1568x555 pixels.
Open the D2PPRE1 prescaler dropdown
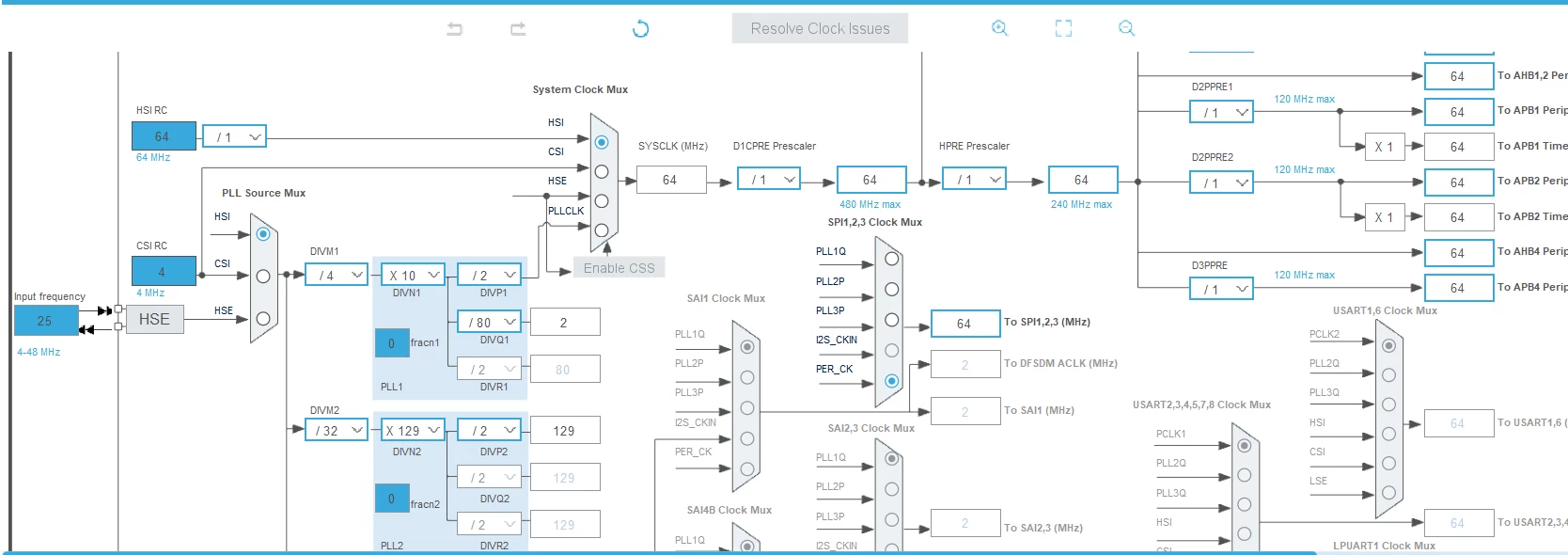point(1221,112)
